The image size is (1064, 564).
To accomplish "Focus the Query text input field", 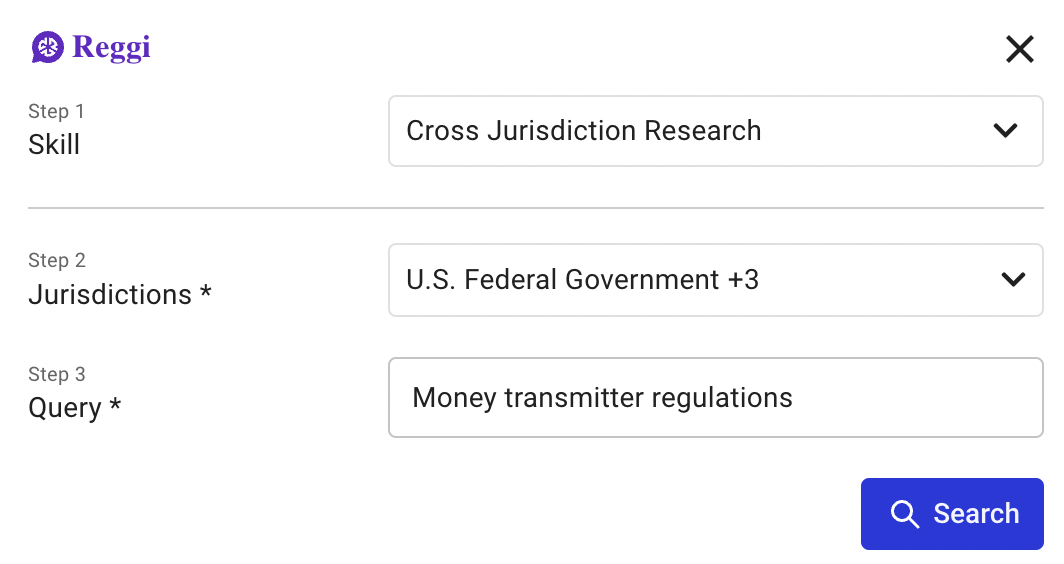I will click(x=900, y=398).
